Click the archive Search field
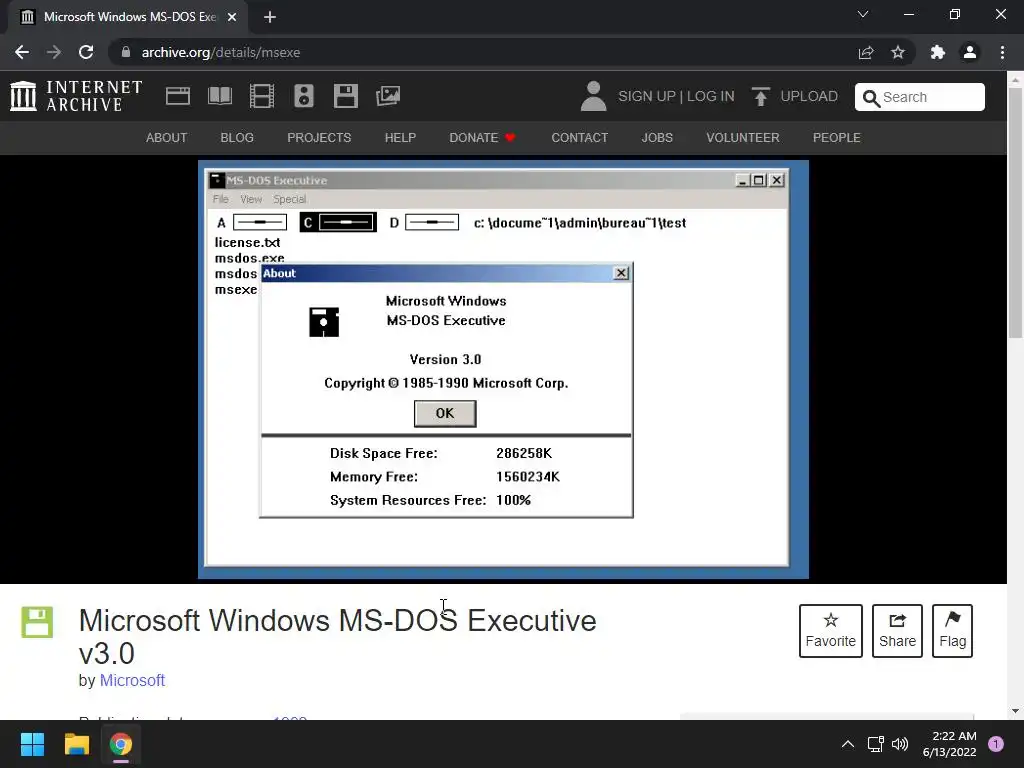 pyautogui.click(x=920, y=97)
